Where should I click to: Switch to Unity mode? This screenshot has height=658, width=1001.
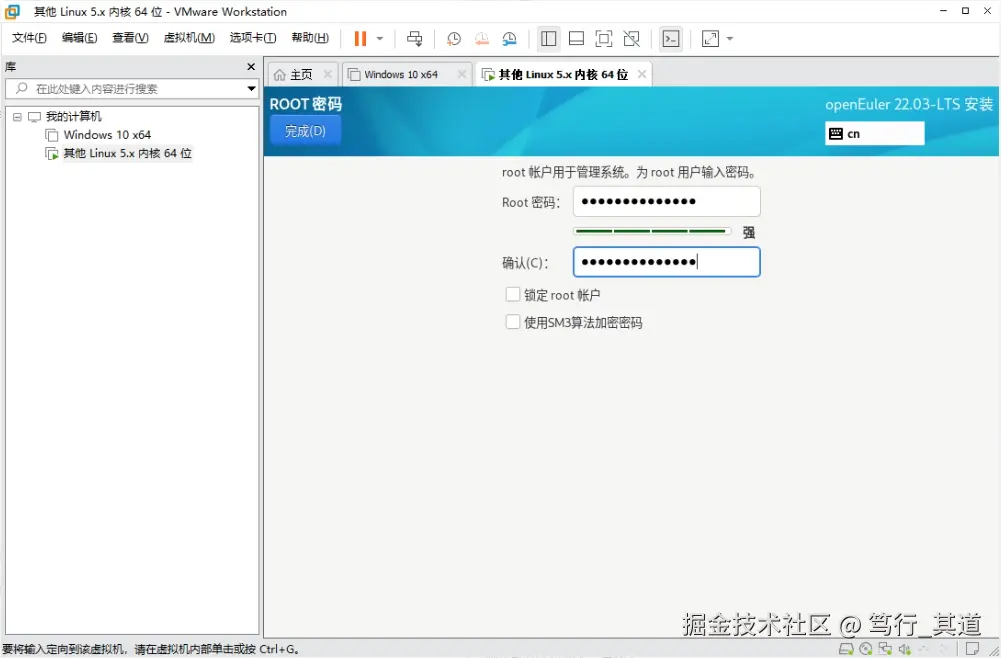pos(631,39)
